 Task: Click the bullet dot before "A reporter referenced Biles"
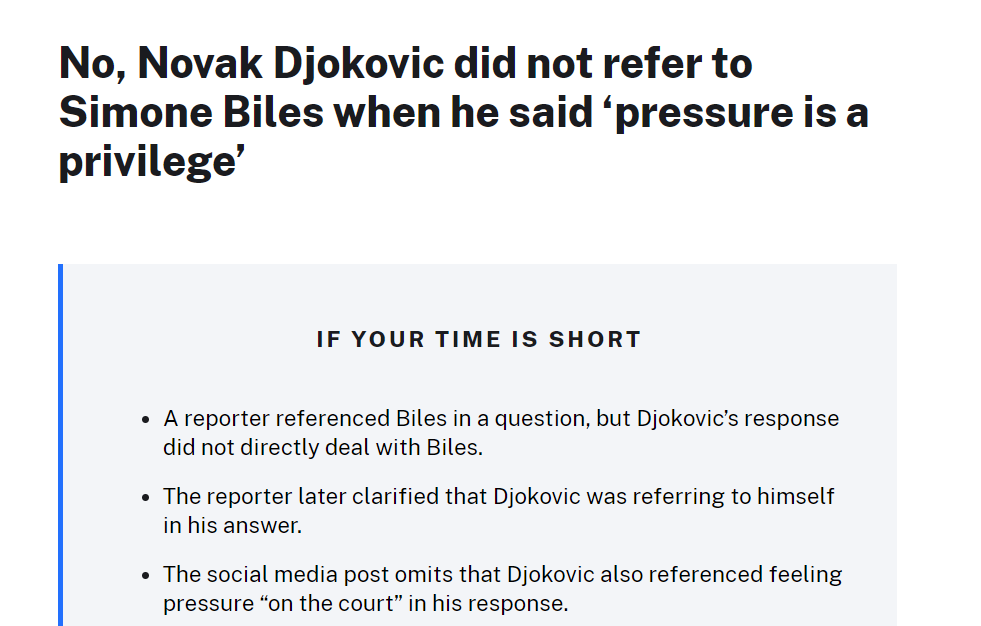point(146,420)
